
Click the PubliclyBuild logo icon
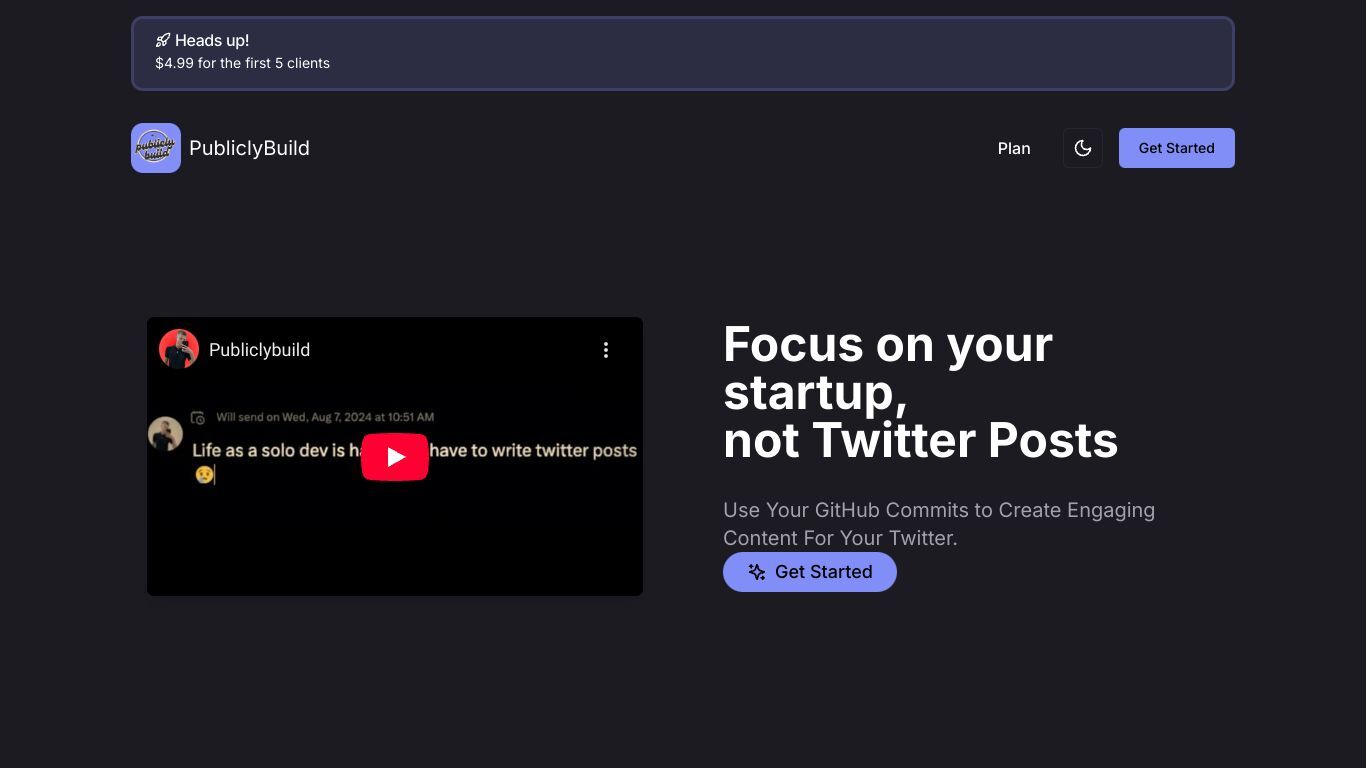coord(156,148)
